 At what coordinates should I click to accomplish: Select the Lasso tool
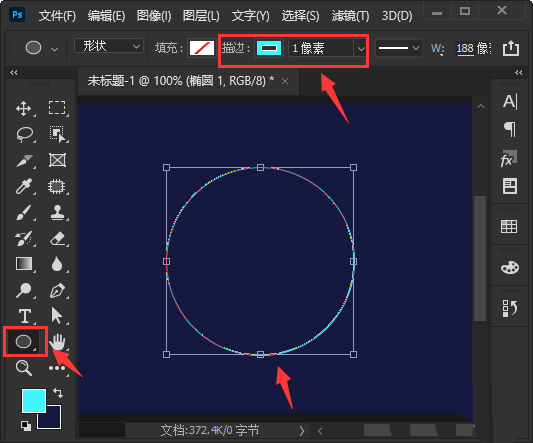(24, 135)
